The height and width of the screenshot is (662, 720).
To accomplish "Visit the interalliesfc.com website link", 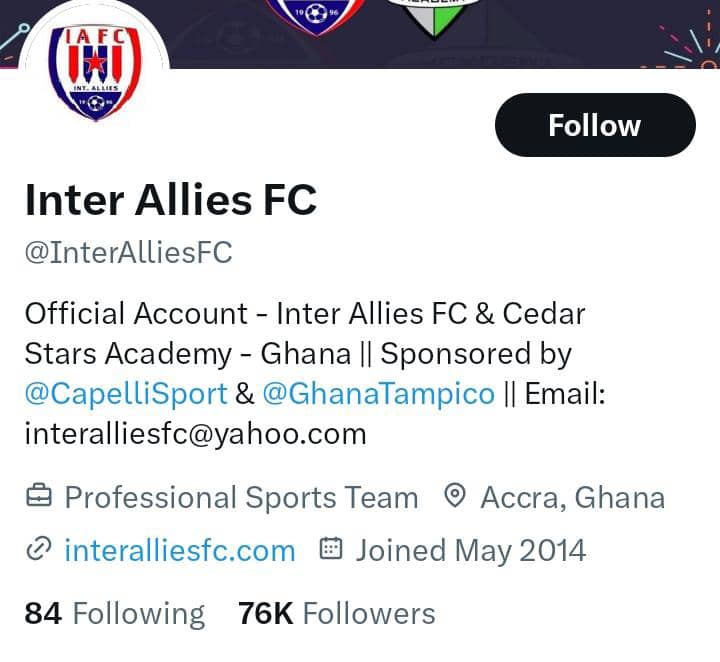I will pyautogui.click(x=180, y=550).
